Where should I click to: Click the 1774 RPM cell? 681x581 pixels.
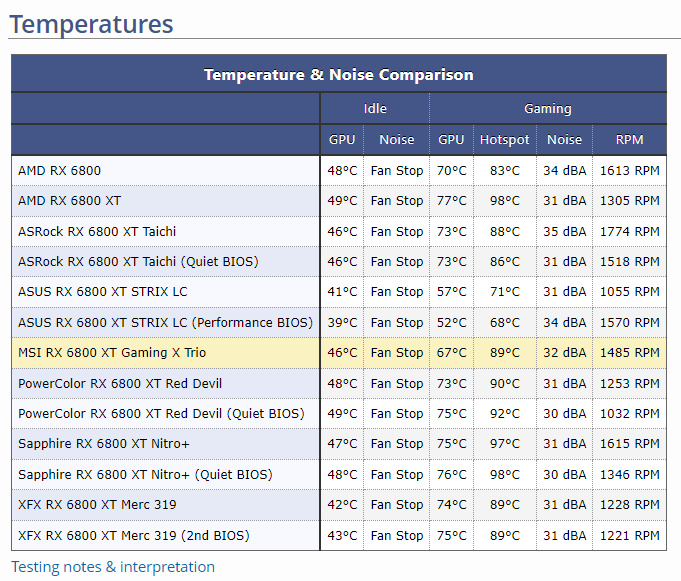click(630, 231)
